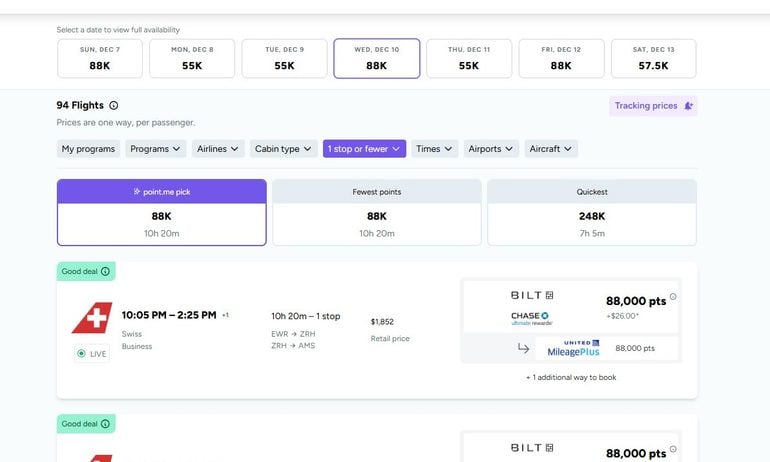Click the Chase Ultimate Rewards logo
Viewport: 770px width, 462px height.
(530, 317)
